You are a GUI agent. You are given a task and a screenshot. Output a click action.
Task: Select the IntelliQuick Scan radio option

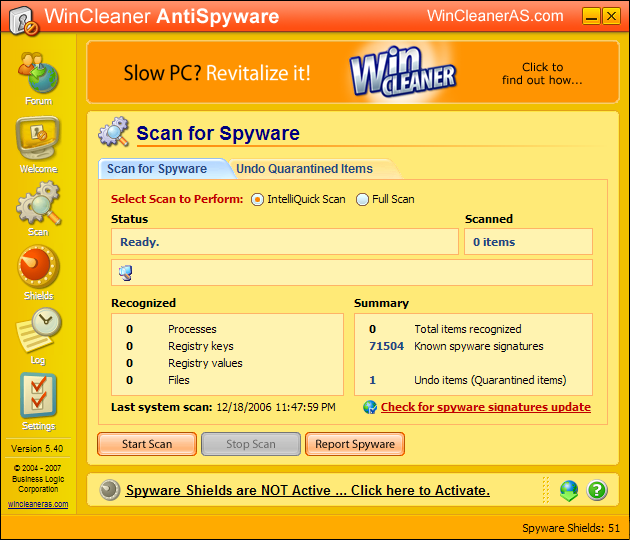pos(258,199)
